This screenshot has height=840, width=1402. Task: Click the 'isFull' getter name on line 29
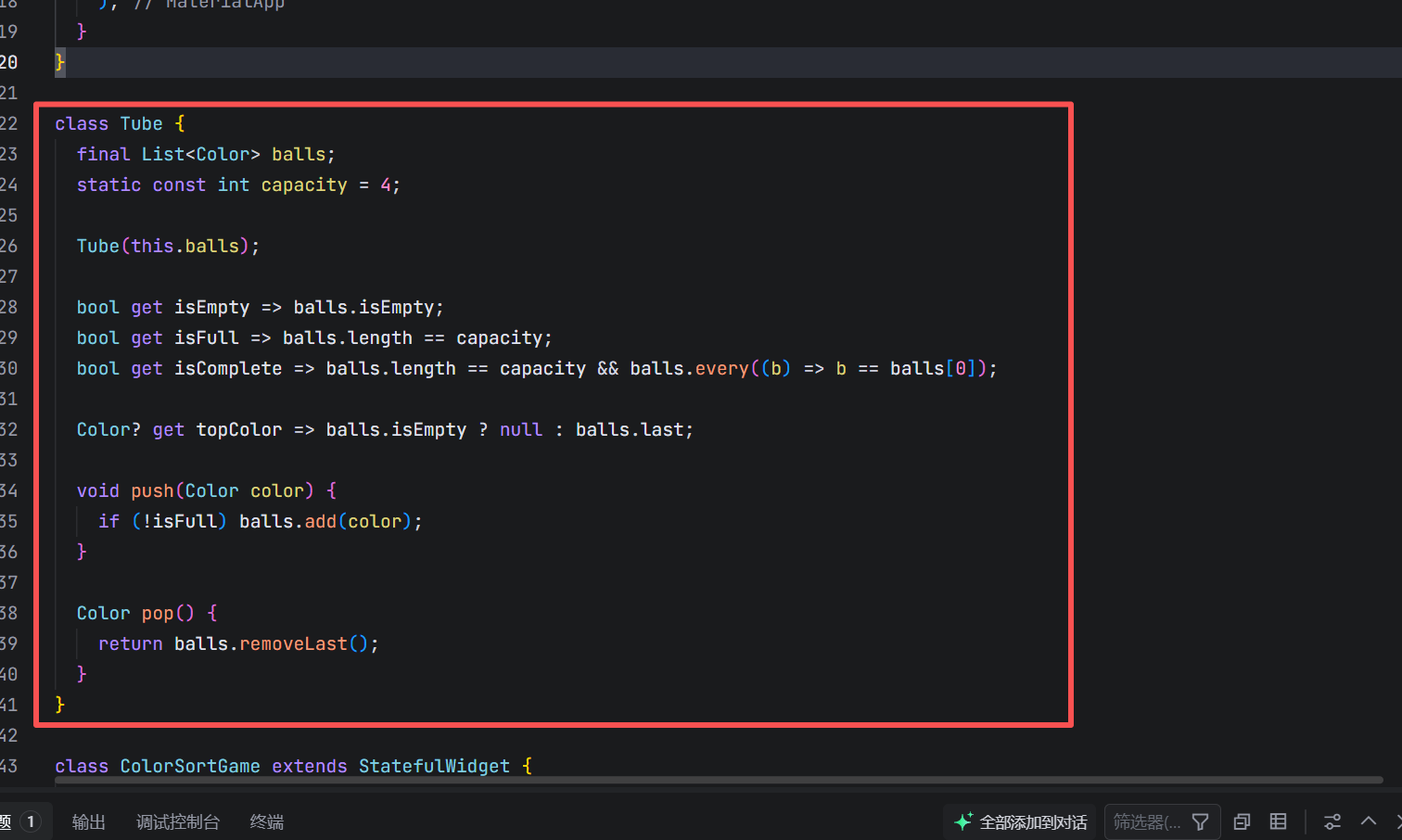pyautogui.click(x=206, y=337)
